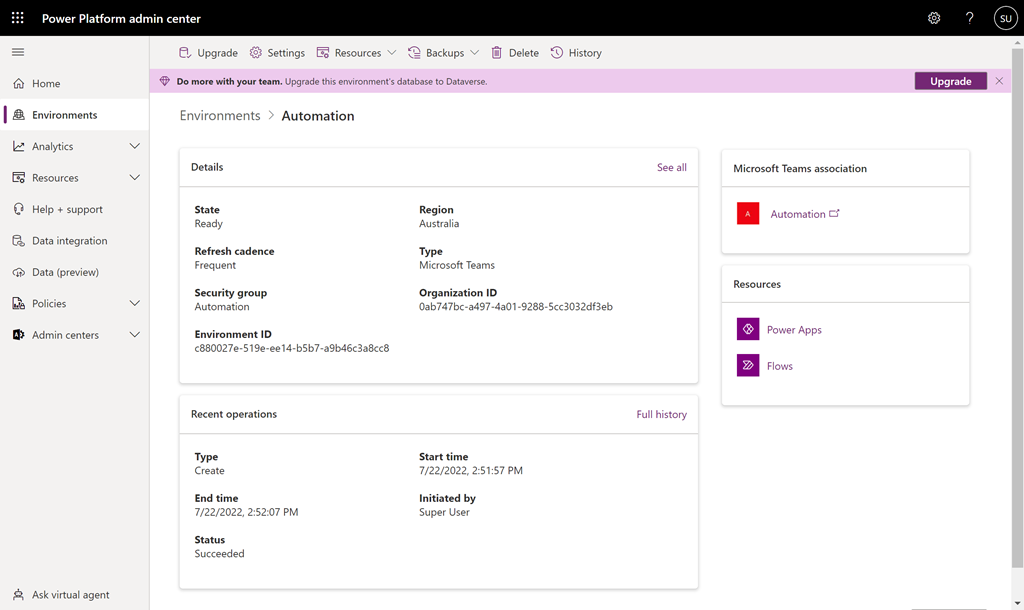Expand the Analytics navigation section
This screenshot has height=610, width=1024.
click(x=135, y=146)
